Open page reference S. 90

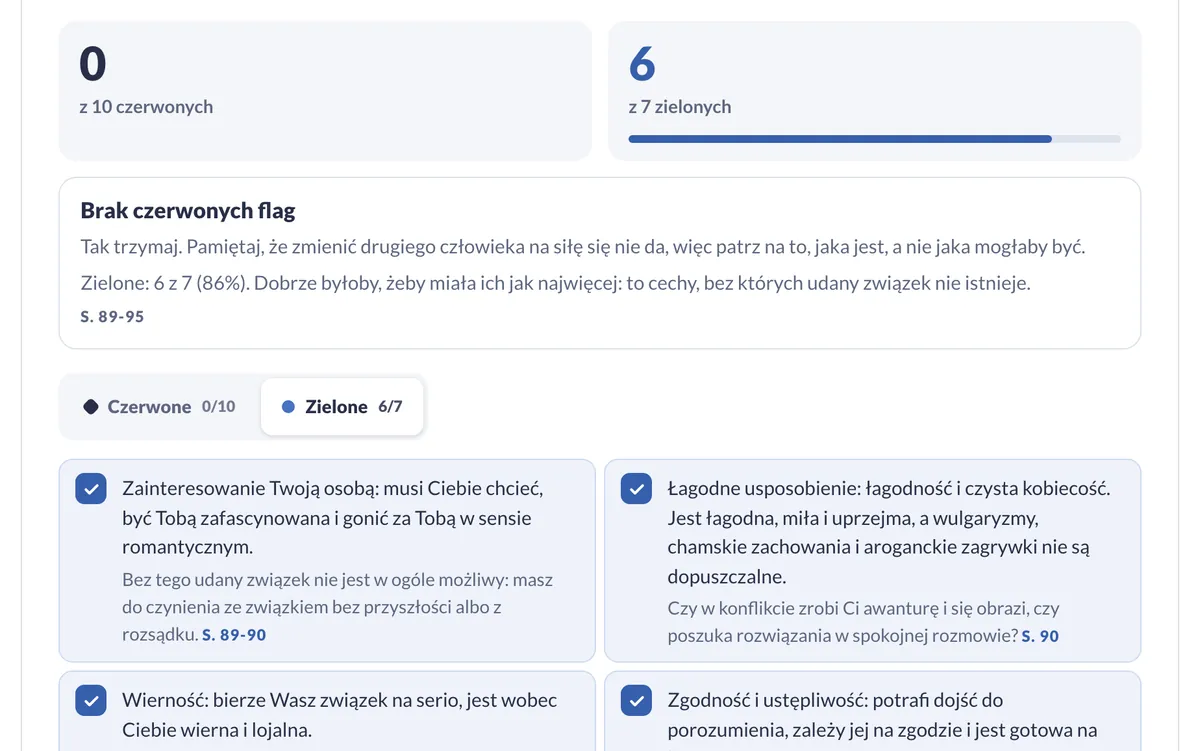coord(1040,636)
